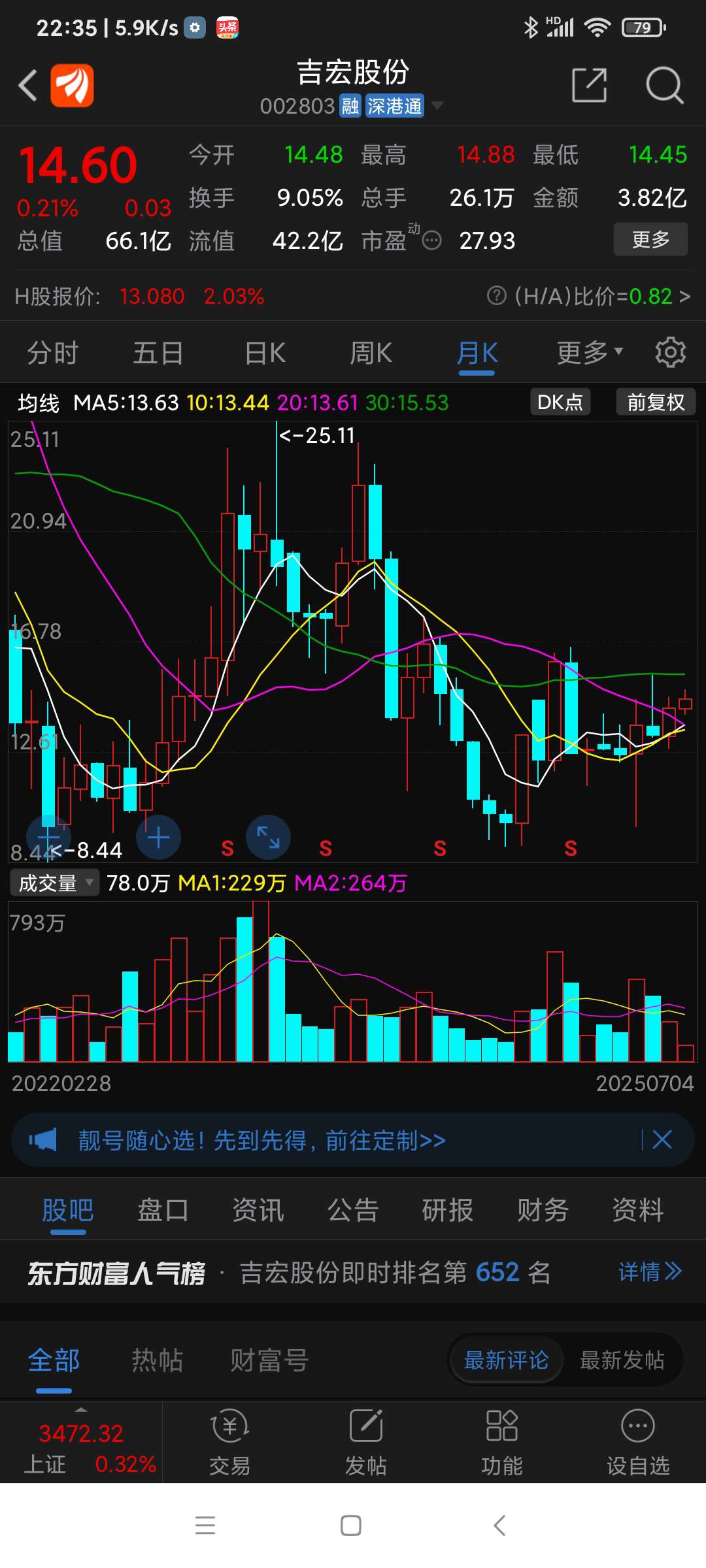Tap the H股报价 13.080 quote
The image size is (706, 1568).
152,297
